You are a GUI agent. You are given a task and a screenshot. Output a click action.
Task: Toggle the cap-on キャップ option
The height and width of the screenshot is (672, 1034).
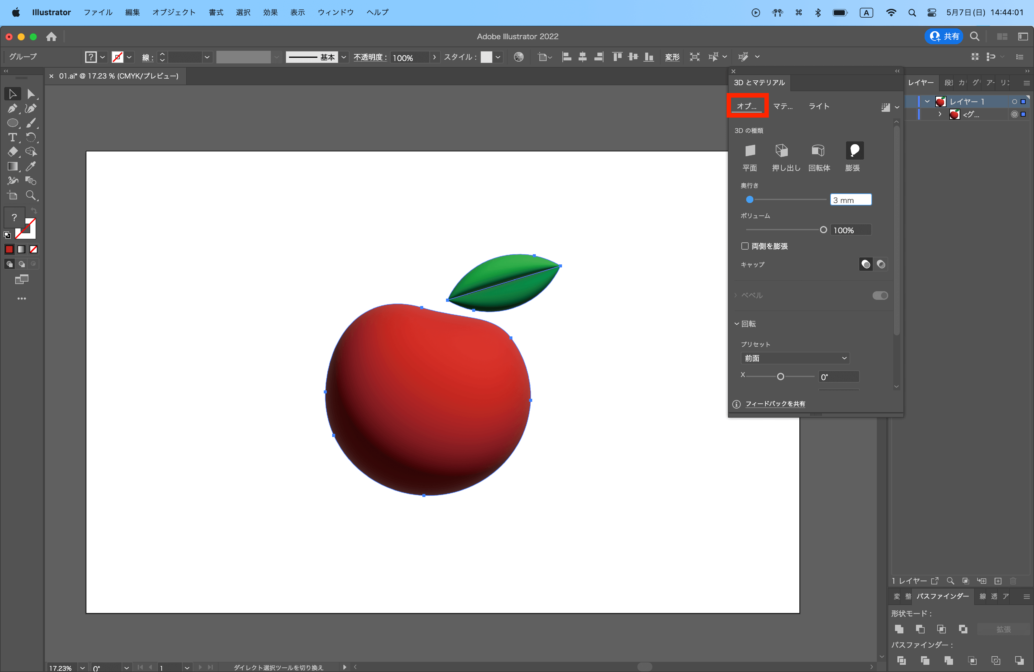click(x=866, y=264)
